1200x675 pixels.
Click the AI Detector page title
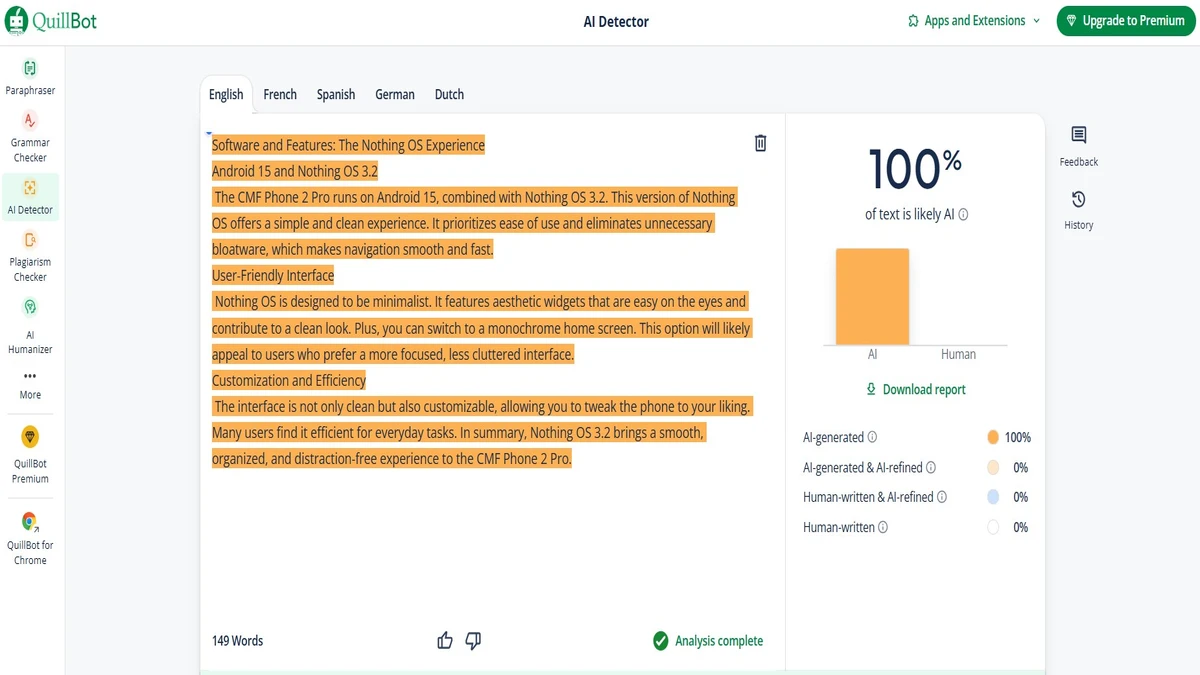pyautogui.click(x=616, y=21)
